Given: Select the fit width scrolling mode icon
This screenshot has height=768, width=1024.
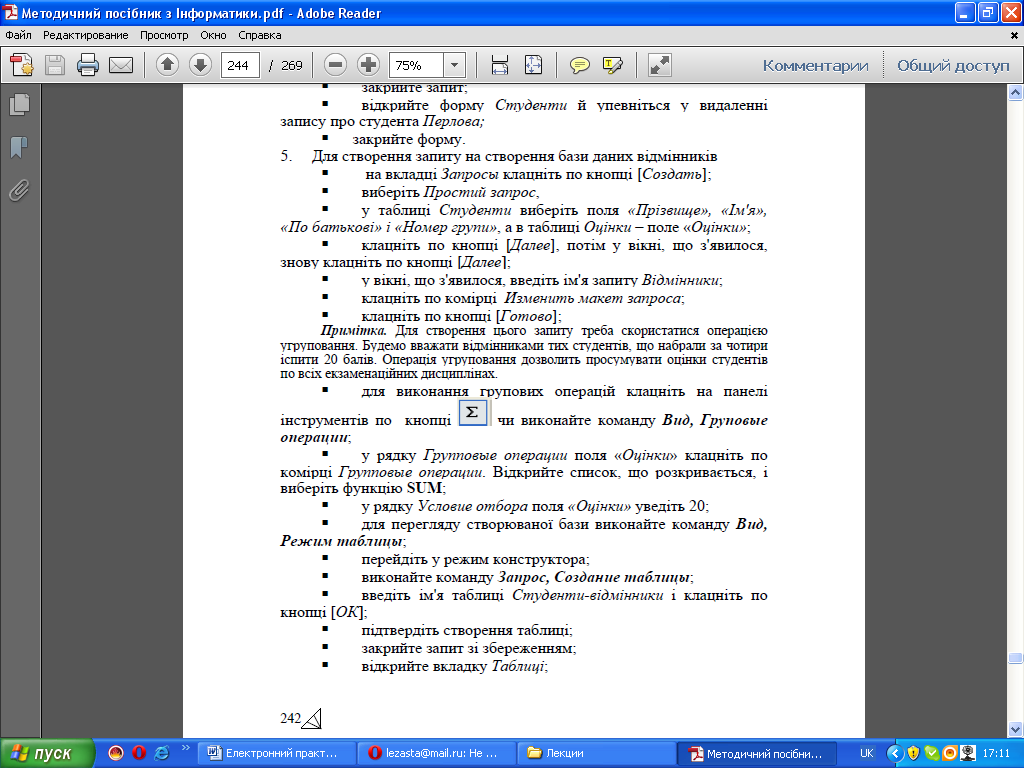Looking at the screenshot, I should pyautogui.click(x=500, y=65).
